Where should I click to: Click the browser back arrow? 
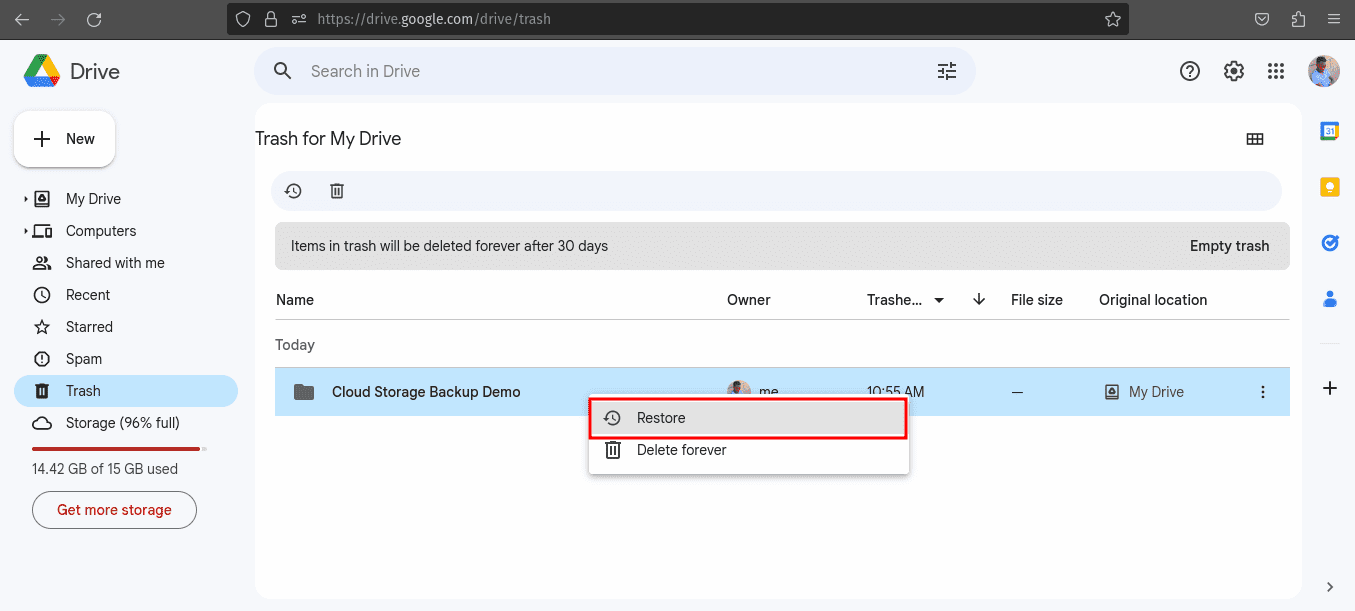(x=22, y=19)
